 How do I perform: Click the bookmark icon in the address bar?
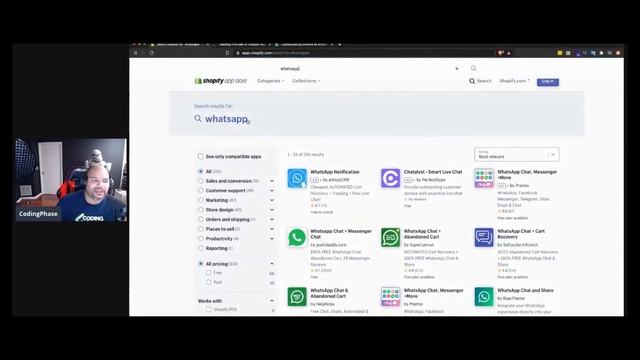pyautogui.click(x=227, y=53)
